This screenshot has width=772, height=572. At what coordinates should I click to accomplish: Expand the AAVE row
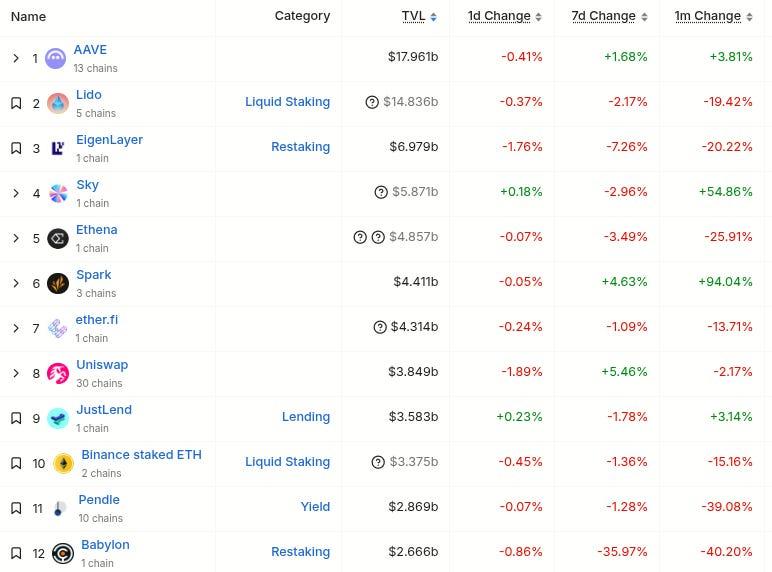point(16,58)
